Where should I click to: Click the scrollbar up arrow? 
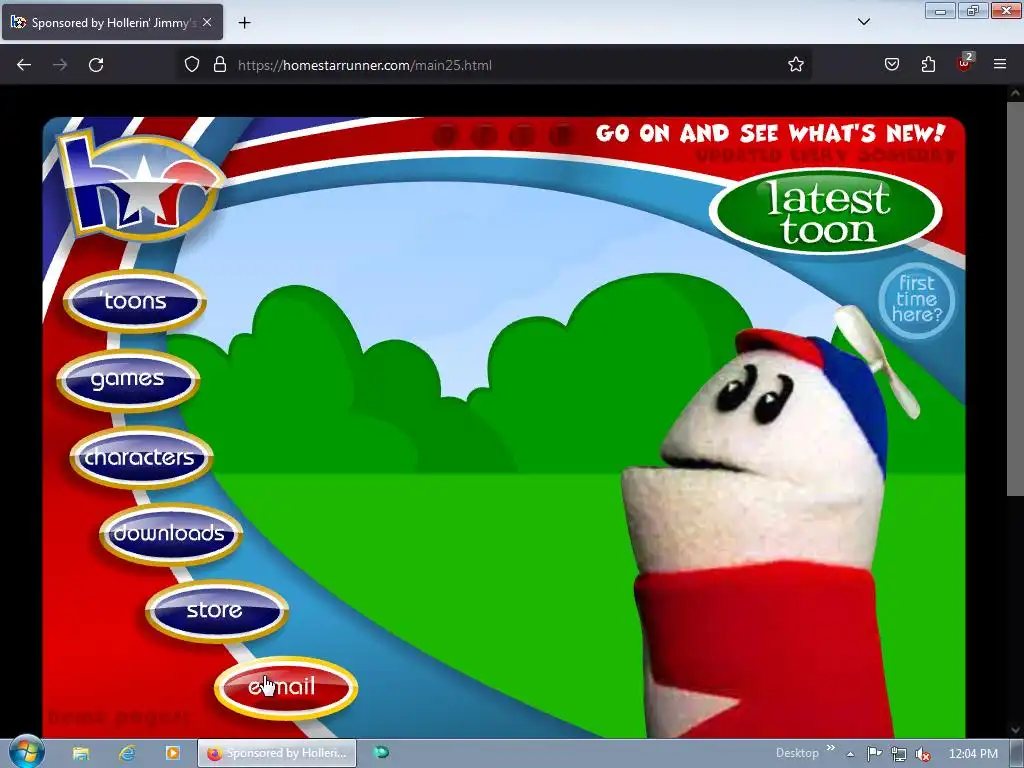(x=1015, y=93)
